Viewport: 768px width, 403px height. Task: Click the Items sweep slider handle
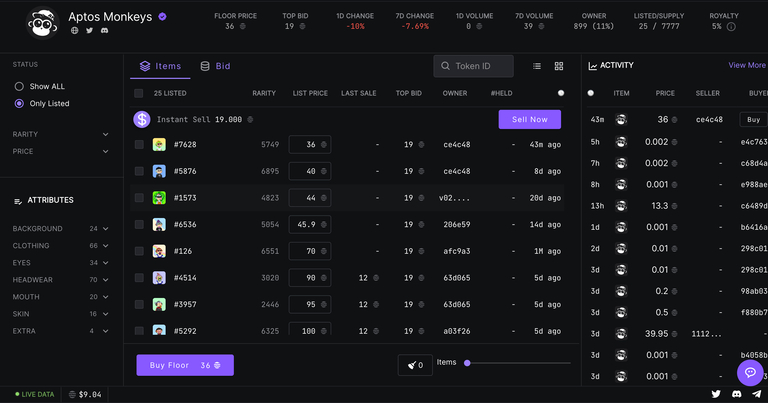coord(467,363)
